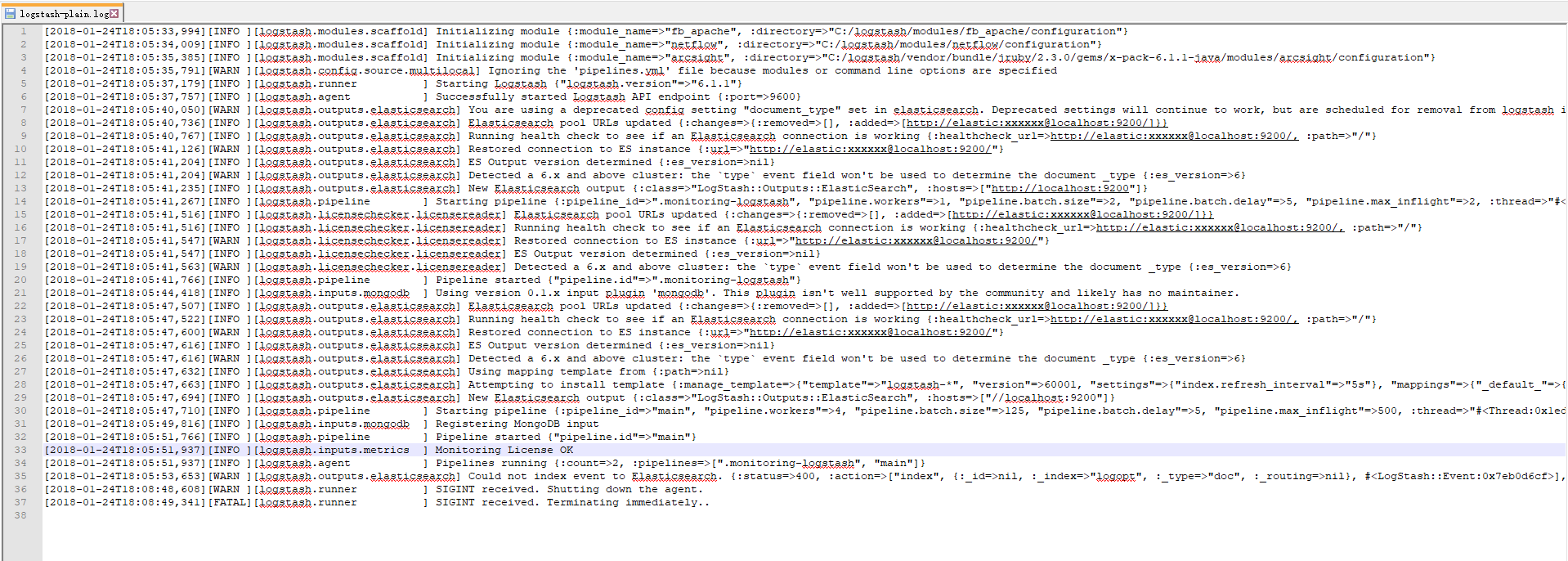
Task: Click the 'netflow' module name on line 2
Action: tap(693, 44)
